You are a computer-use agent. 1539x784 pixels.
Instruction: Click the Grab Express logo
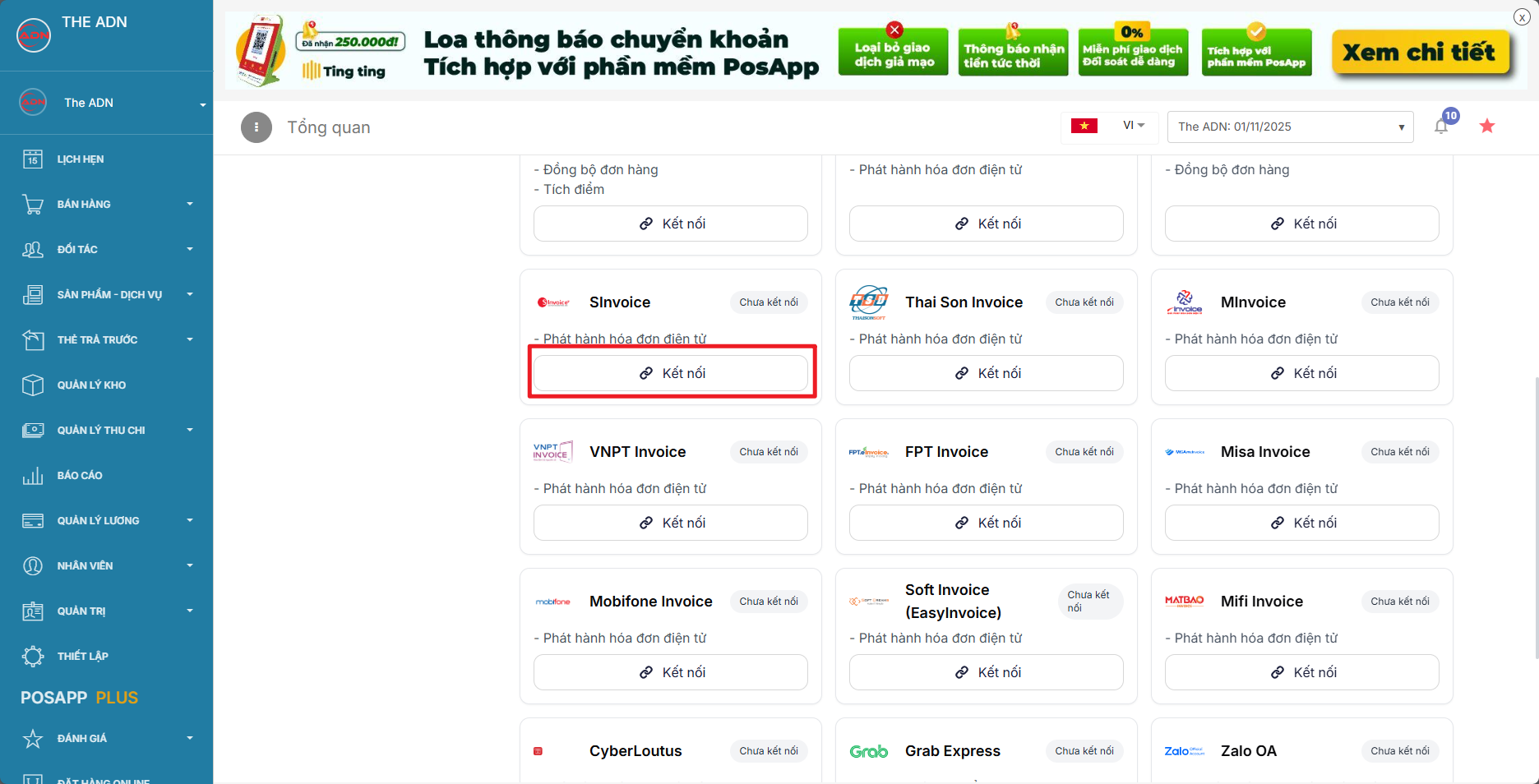(868, 751)
